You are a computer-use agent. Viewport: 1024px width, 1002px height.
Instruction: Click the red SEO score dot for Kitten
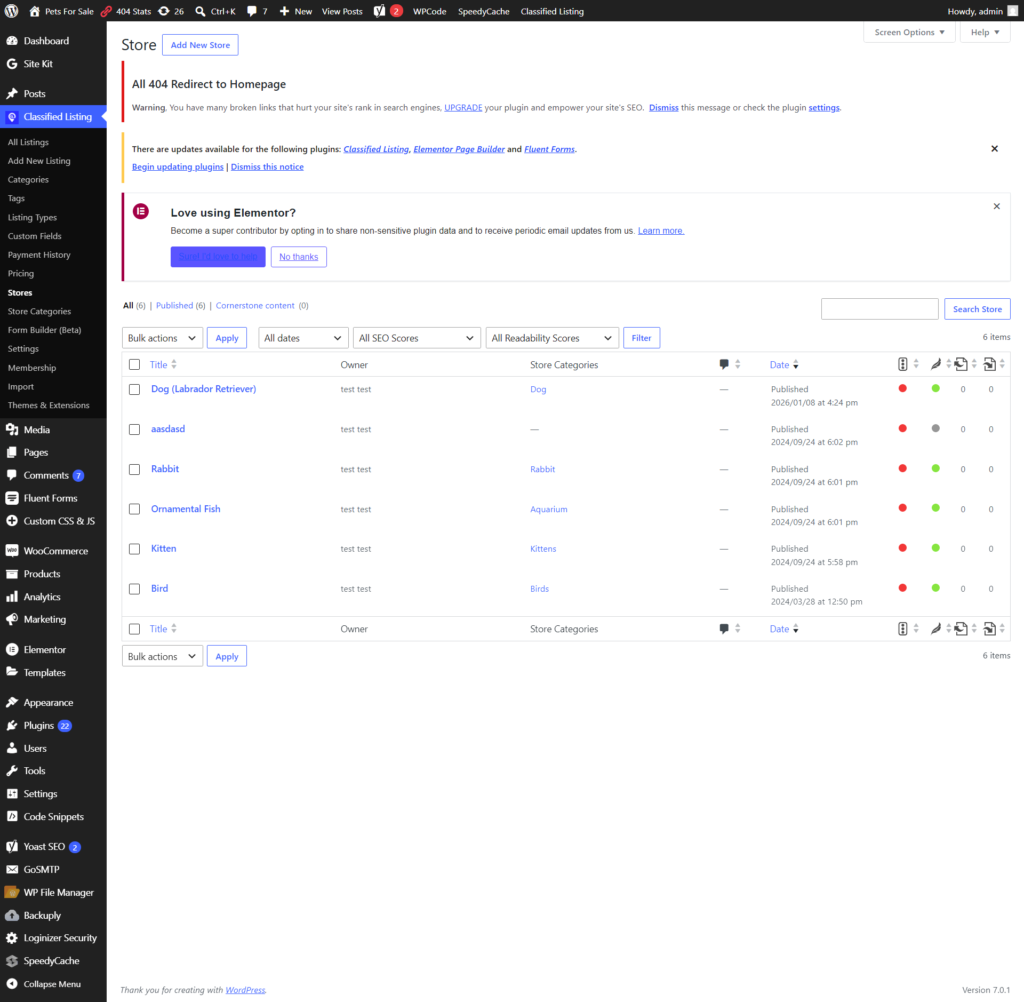pos(903,548)
